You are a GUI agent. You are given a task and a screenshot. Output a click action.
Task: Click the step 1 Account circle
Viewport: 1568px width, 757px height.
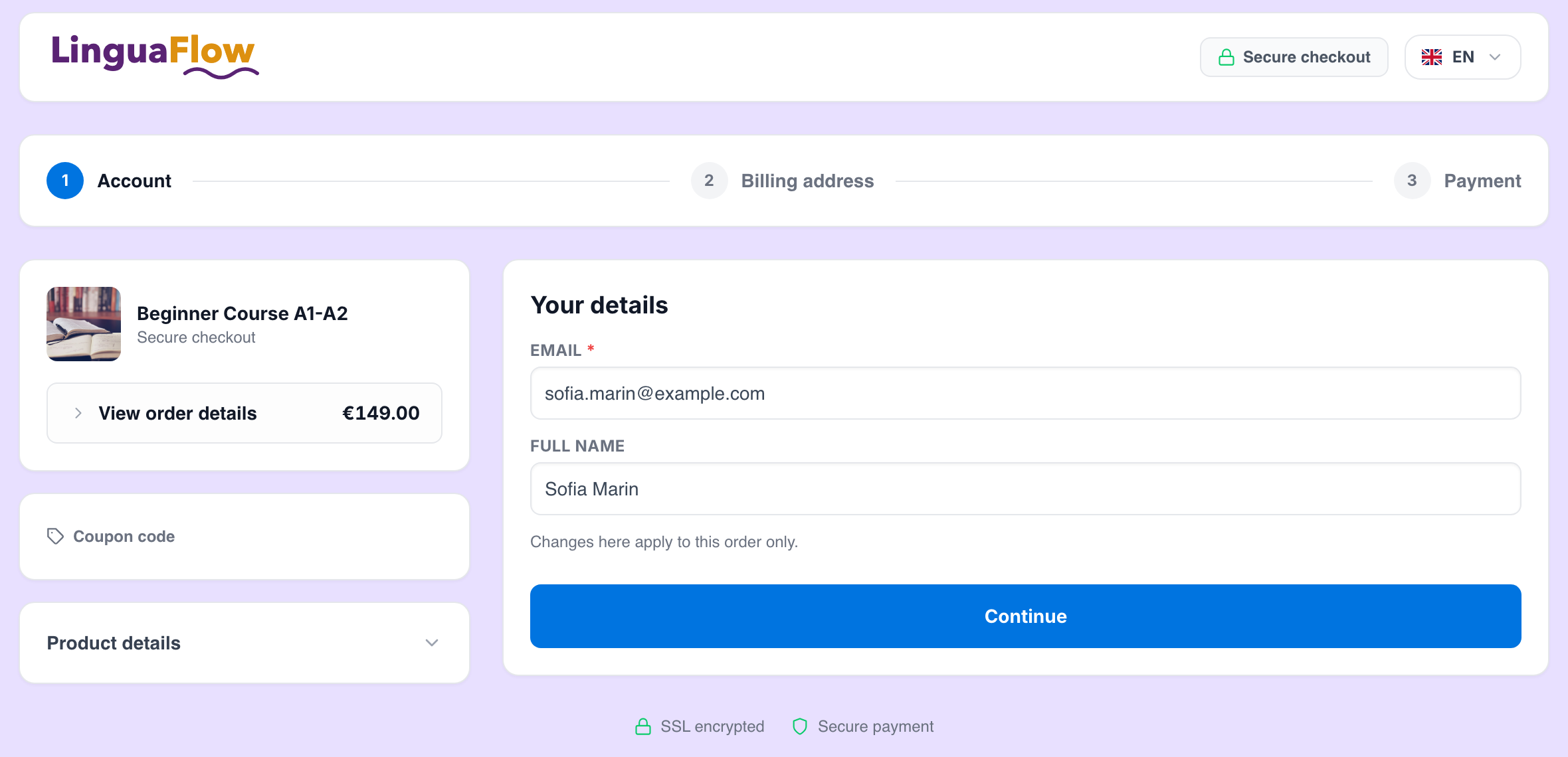pos(65,181)
